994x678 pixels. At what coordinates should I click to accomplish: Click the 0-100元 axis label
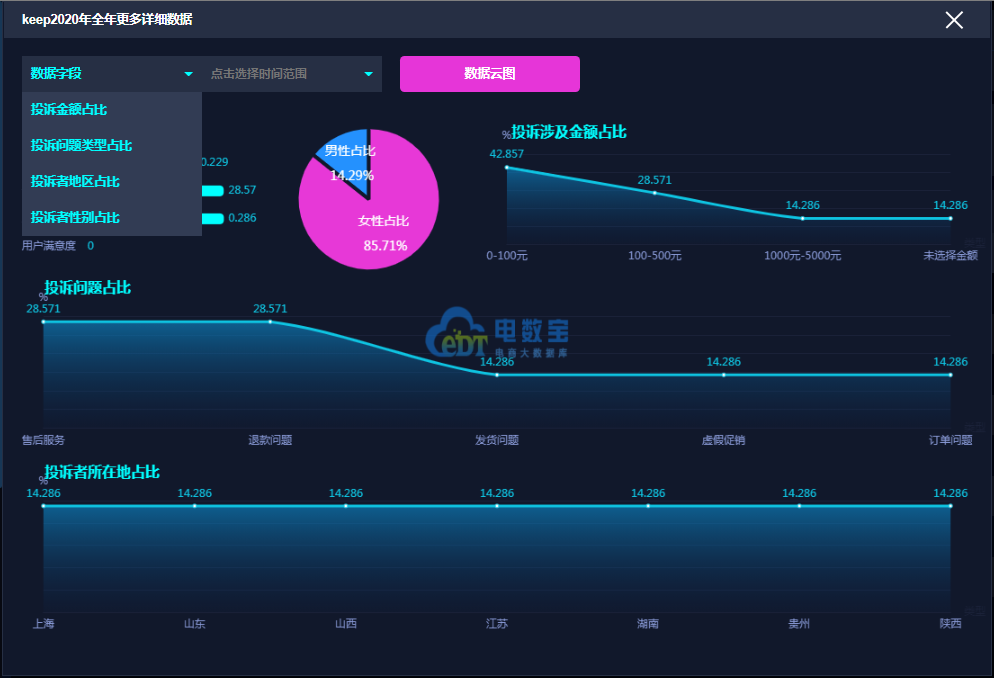point(507,255)
